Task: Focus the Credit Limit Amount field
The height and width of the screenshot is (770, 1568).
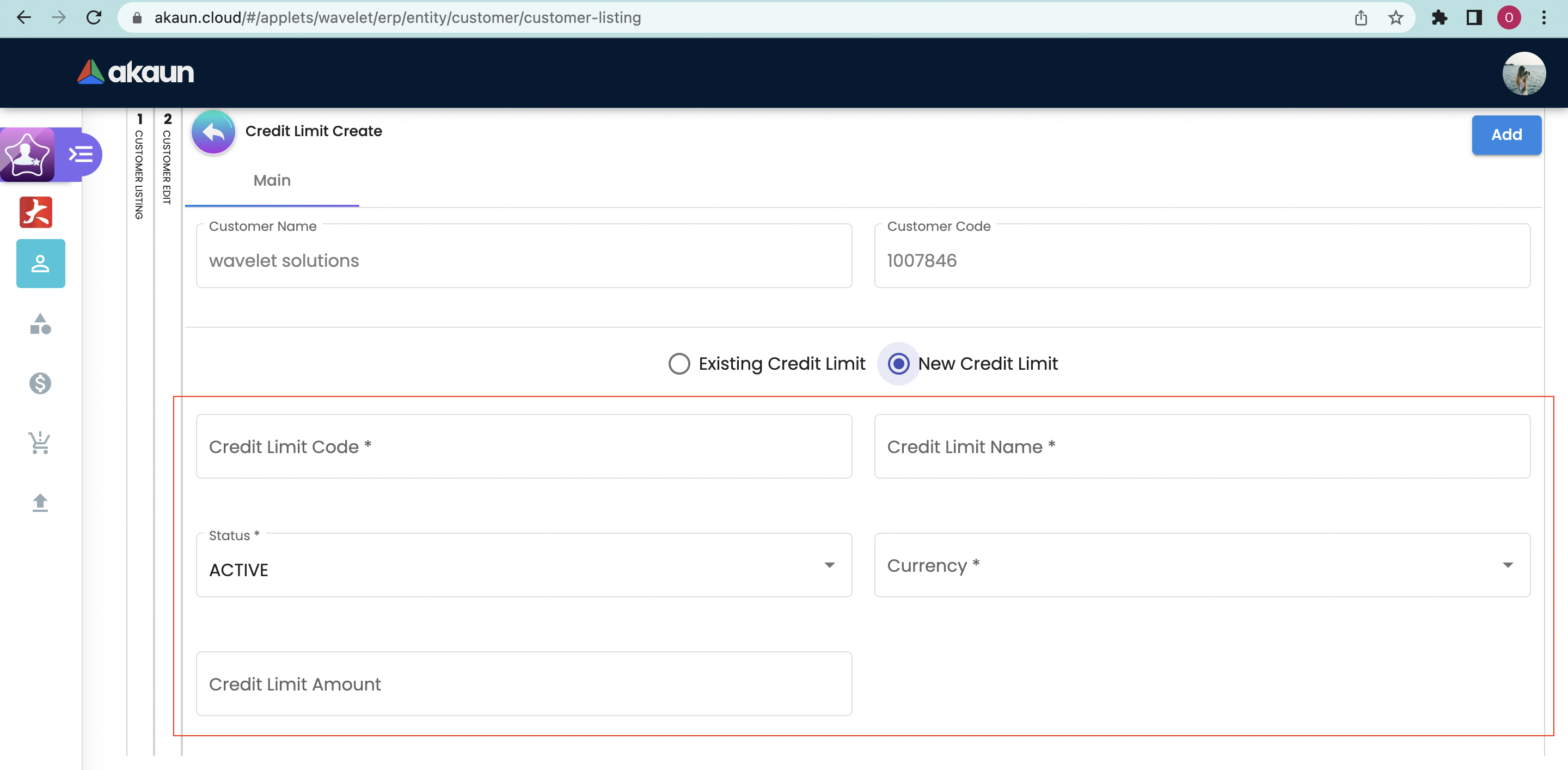Action: (x=523, y=683)
